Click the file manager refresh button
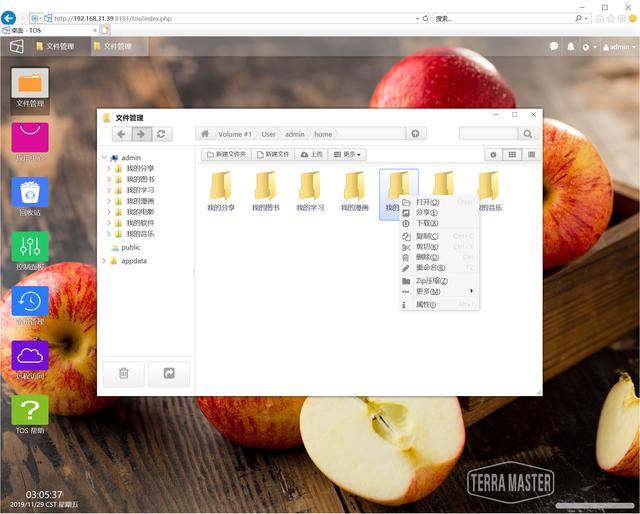The image size is (640, 514). (161, 134)
